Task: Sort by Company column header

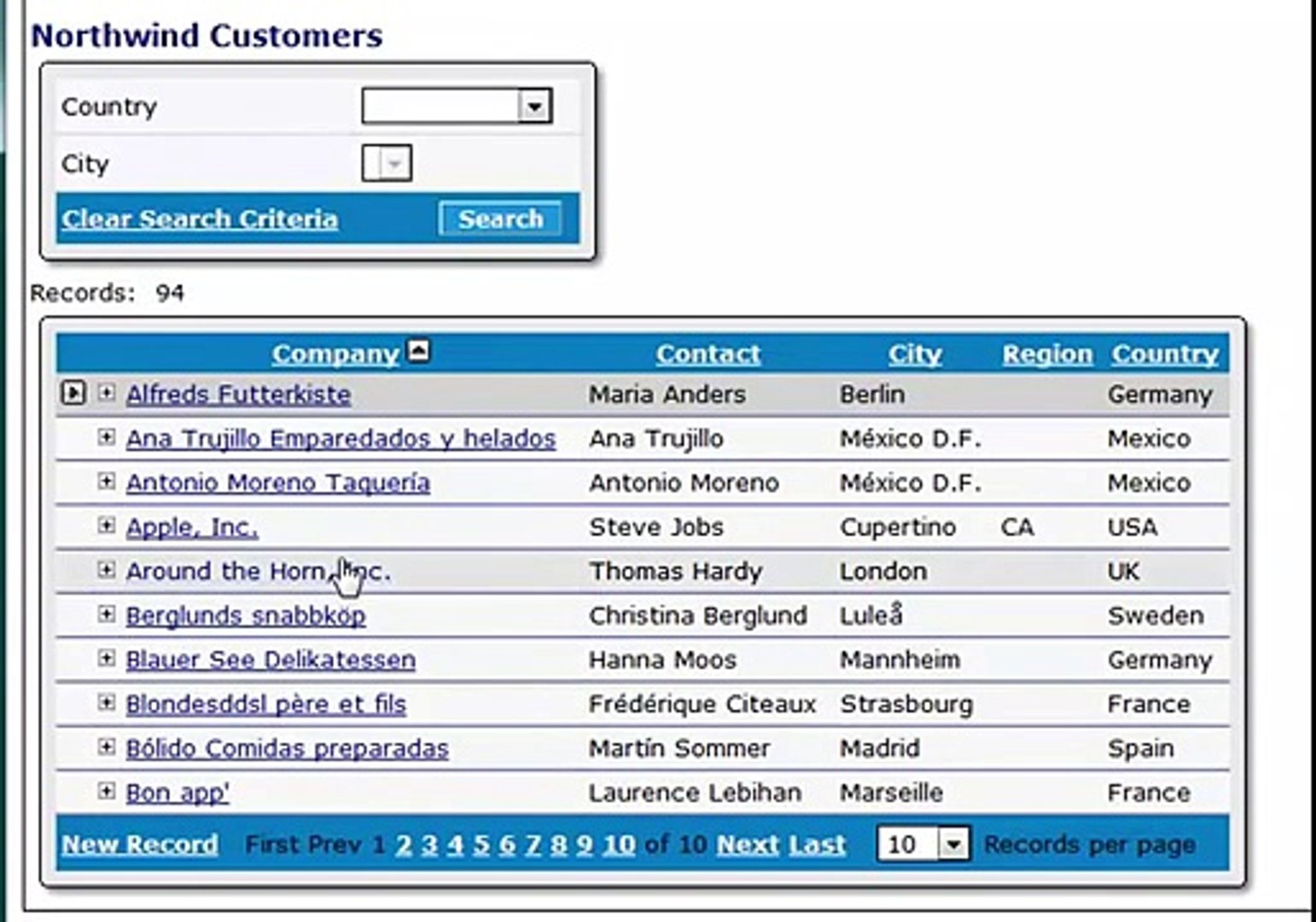Action: [x=335, y=353]
